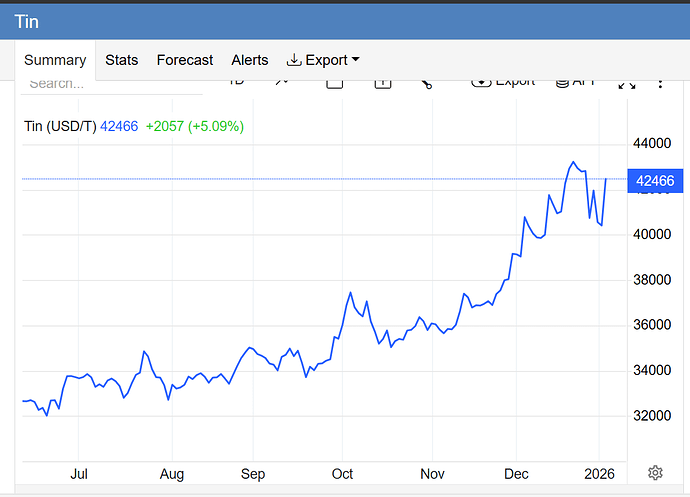The width and height of the screenshot is (690, 497).
Task: Open the vertical three-dot chart menu
Action: click(660, 84)
